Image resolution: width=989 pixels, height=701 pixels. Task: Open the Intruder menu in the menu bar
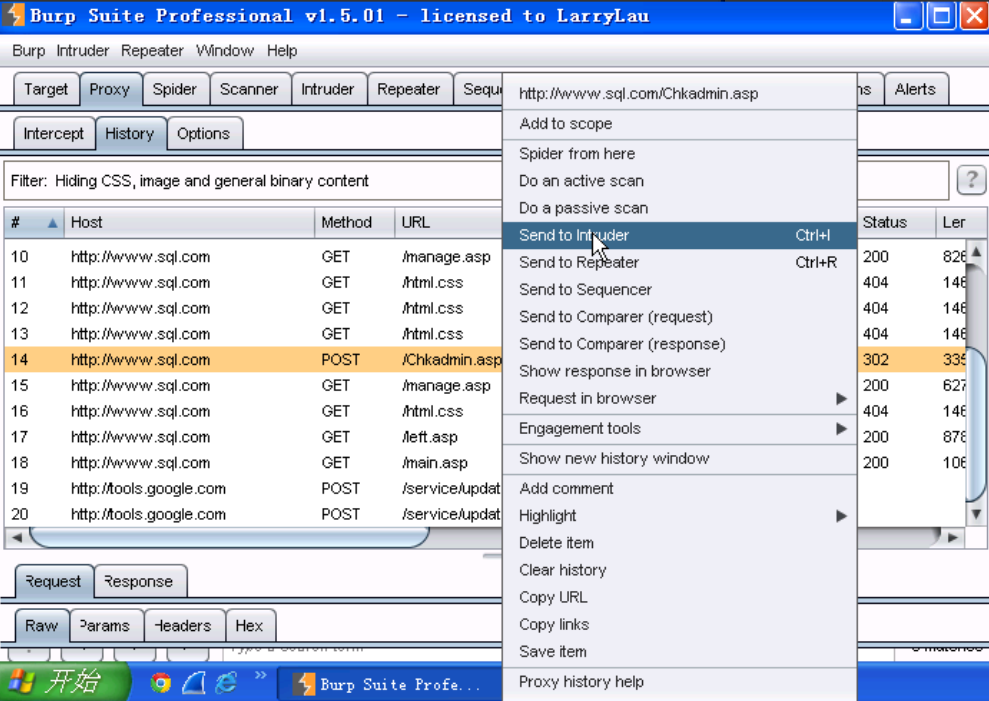coord(83,50)
